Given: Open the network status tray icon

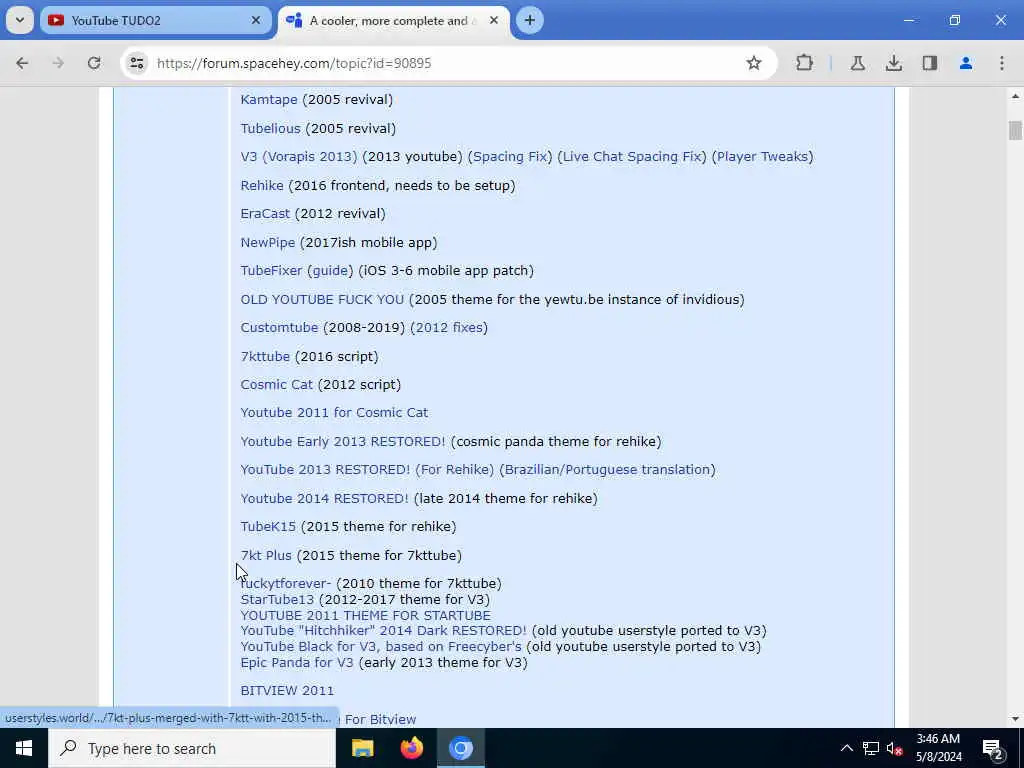Looking at the screenshot, I should [x=871, y=748].
